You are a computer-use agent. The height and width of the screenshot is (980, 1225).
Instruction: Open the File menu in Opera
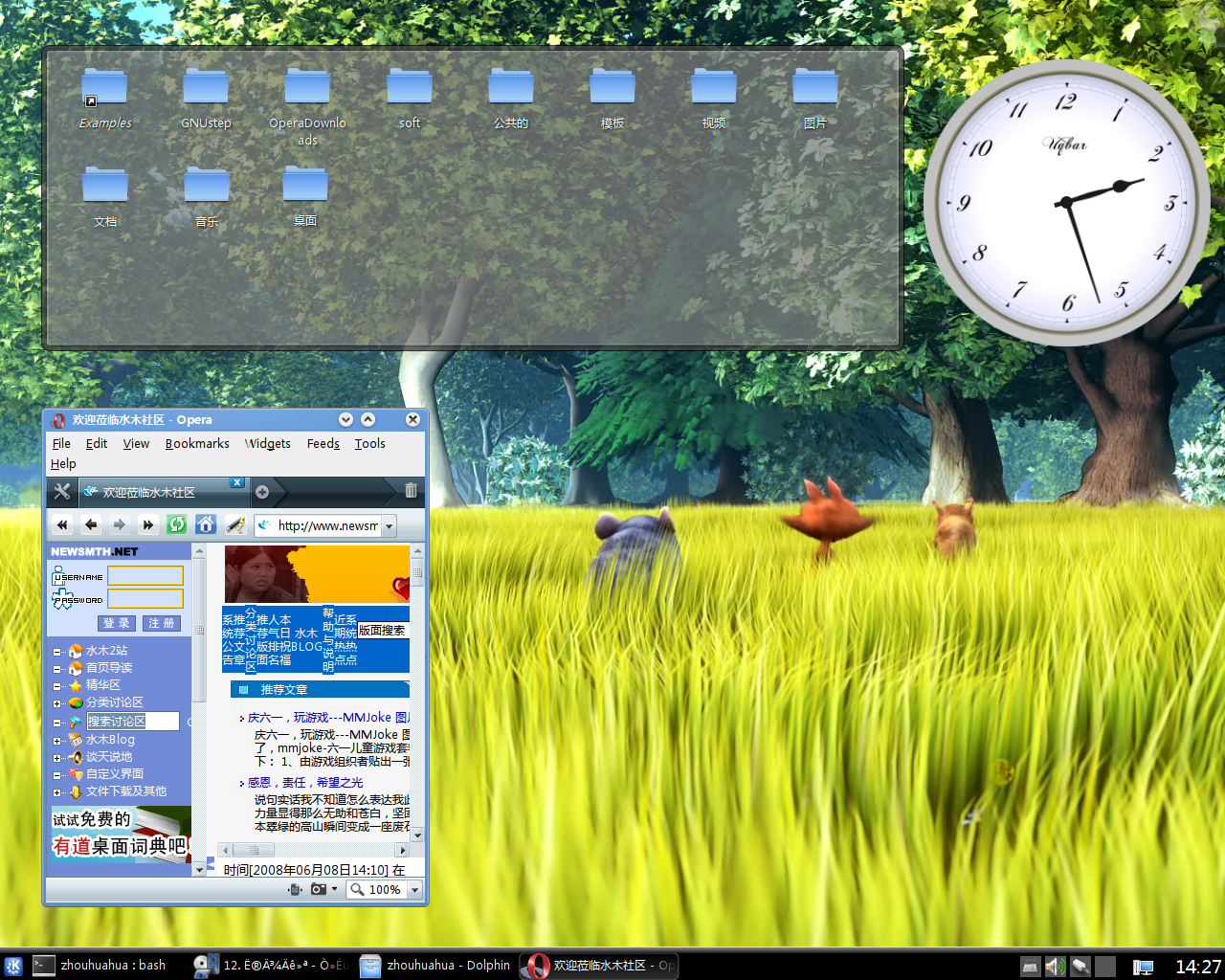(61, 443)
